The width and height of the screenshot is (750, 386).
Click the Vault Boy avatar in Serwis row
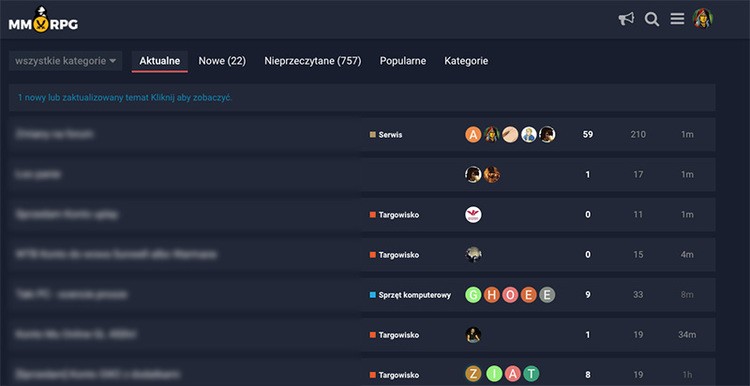coord(529,135)
